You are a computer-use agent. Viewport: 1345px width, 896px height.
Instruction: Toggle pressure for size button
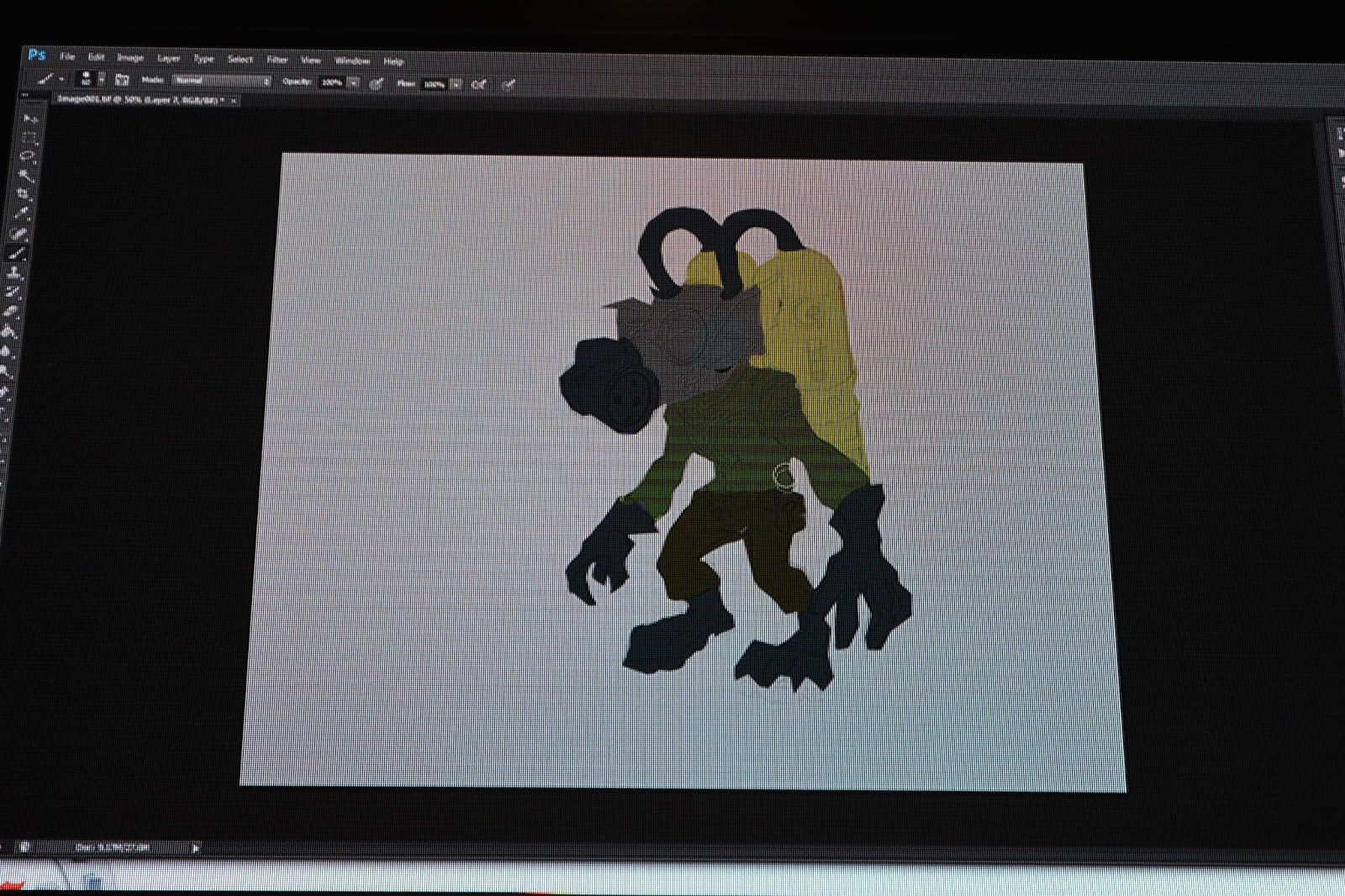point(508,85)
